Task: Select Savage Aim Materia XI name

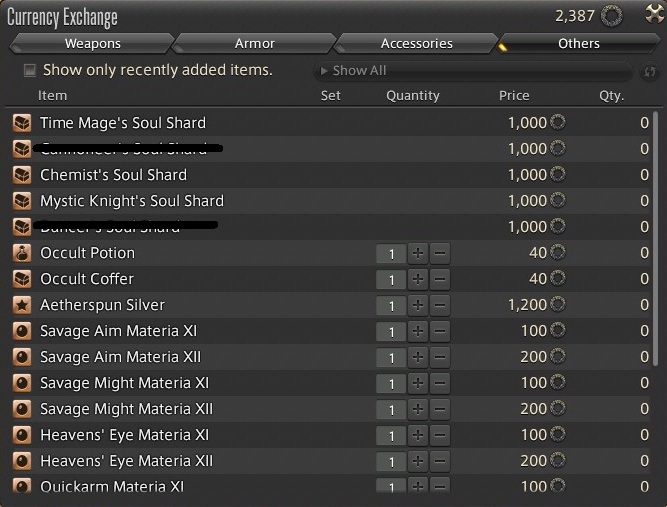Action: tap(119, 331)
